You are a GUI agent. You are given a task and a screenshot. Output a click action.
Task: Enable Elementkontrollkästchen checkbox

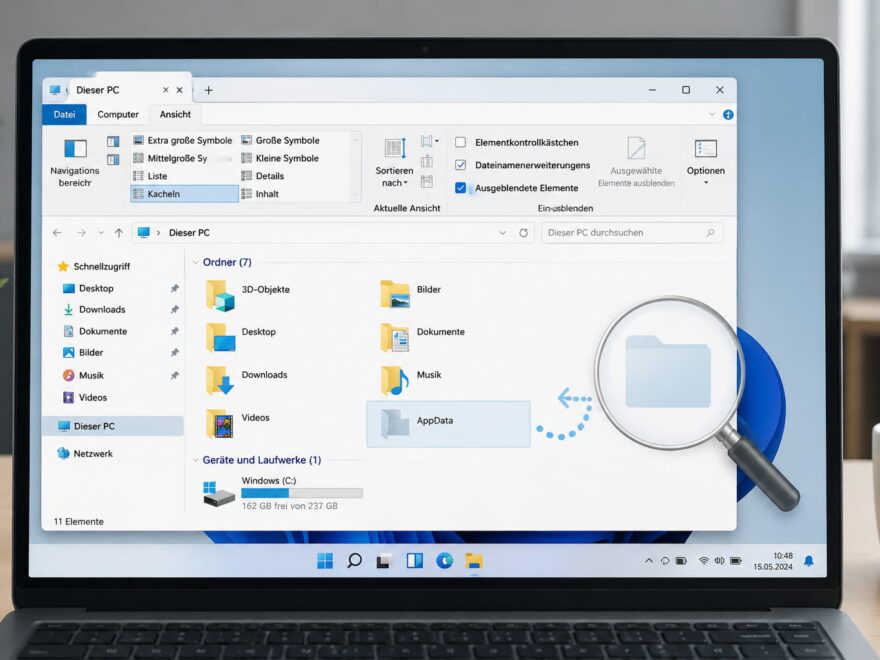point(461,142)
